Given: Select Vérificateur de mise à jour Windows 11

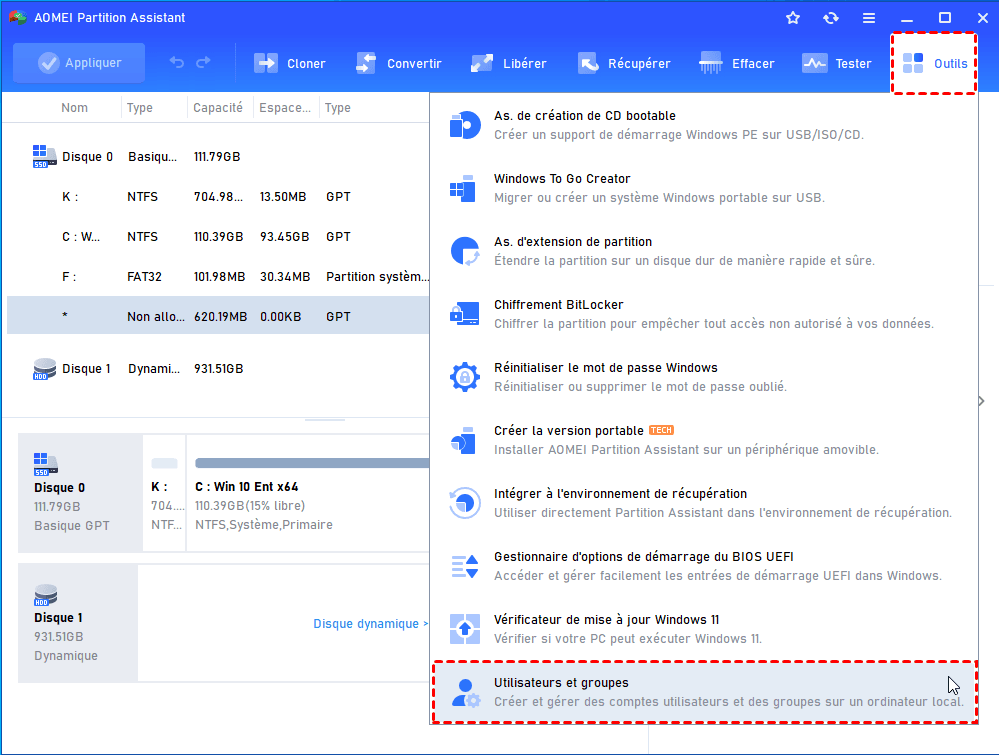Looking at the screenshot, I should 704,629.
